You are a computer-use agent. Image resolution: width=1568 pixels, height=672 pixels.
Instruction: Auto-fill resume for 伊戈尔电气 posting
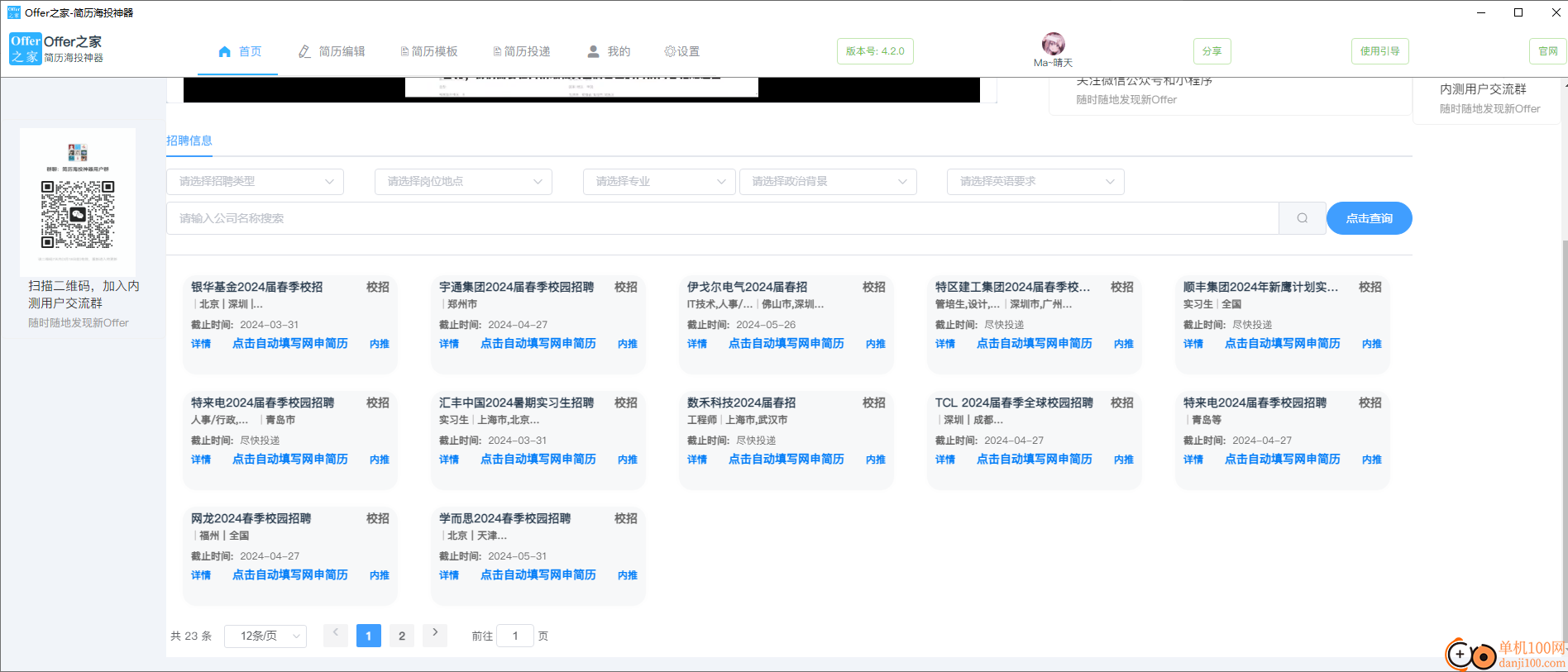(x=786, y=344)
